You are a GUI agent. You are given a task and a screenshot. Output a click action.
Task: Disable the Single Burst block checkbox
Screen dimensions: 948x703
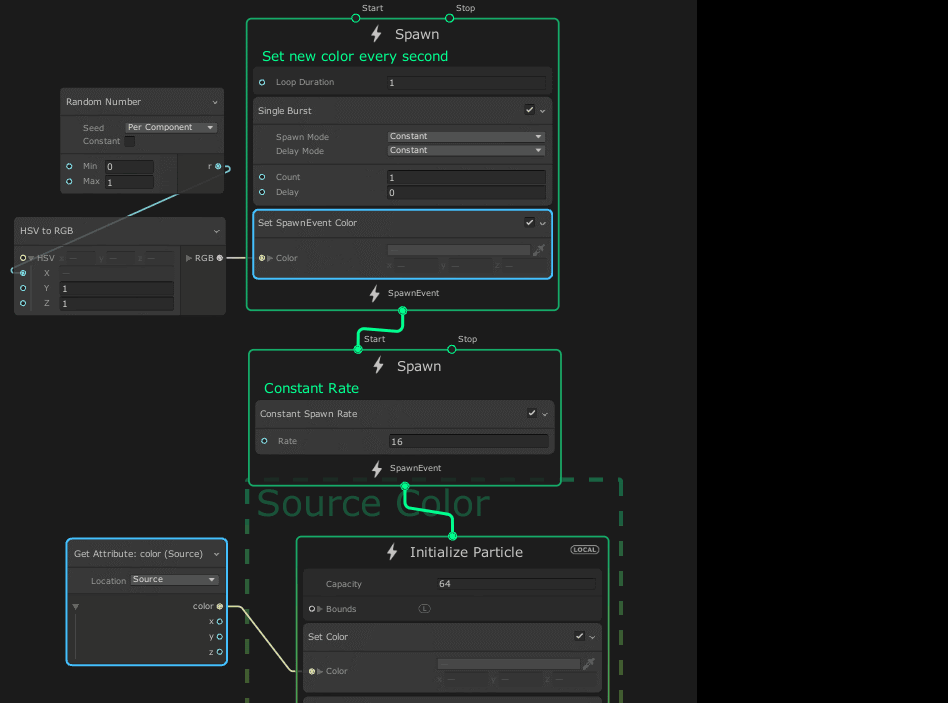(530, 110)
